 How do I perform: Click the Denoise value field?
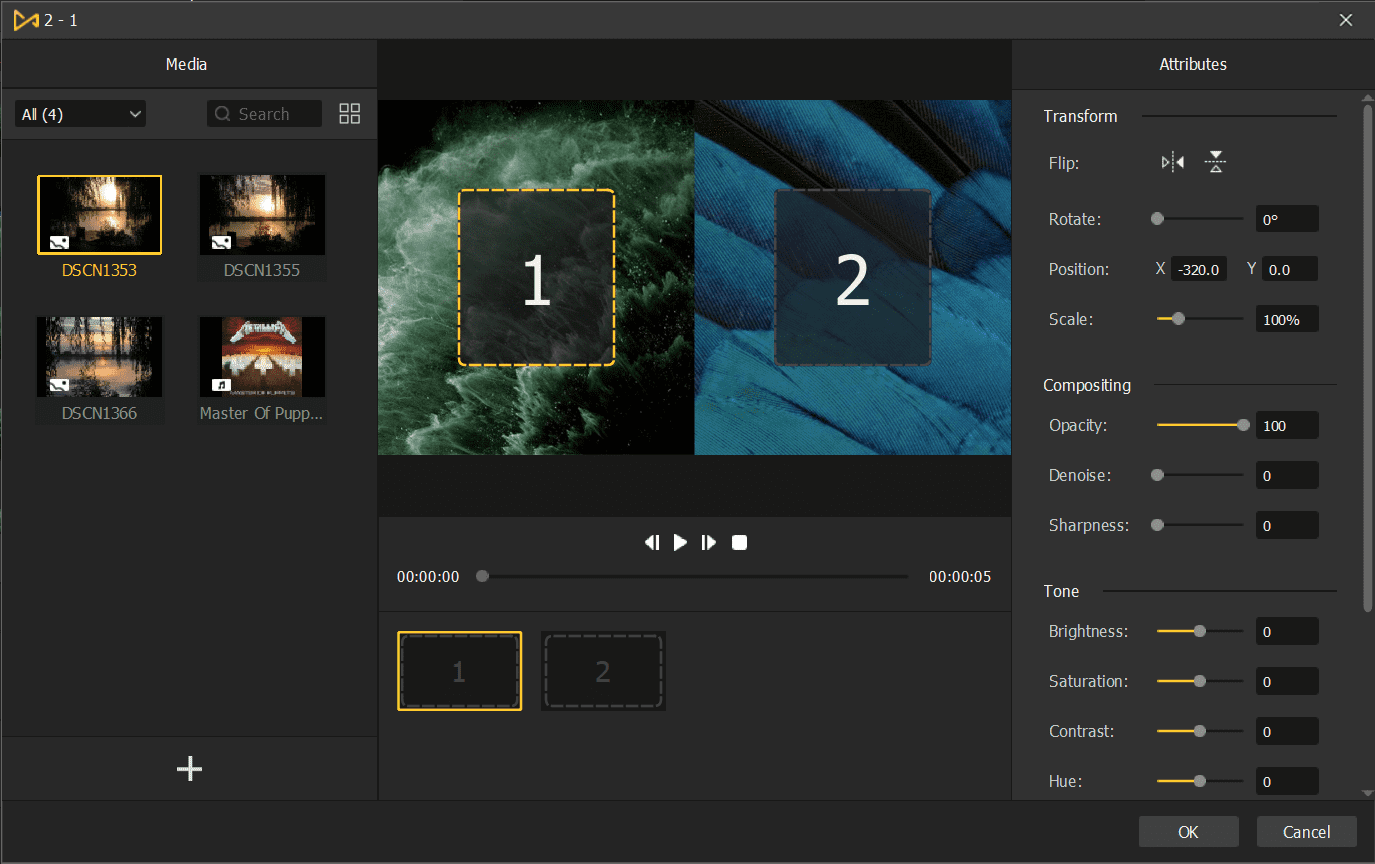[x=1287, y=475]
